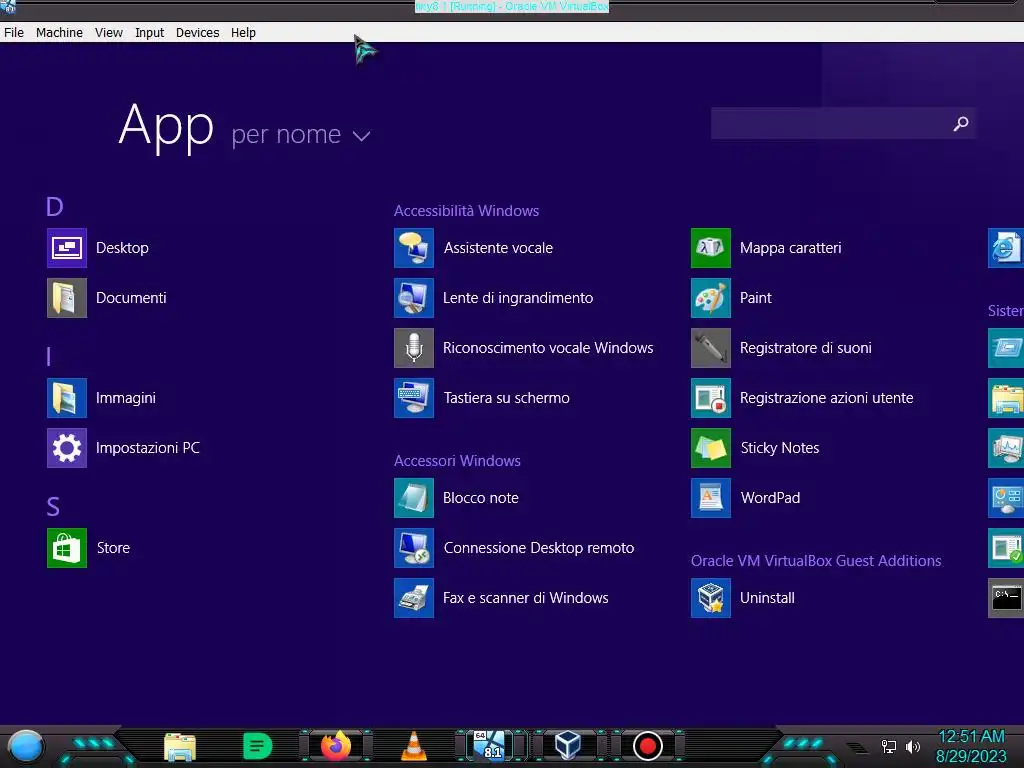Click the letter I group header
The height and width of the screenshot is (768, 1024).
point(48,357)
